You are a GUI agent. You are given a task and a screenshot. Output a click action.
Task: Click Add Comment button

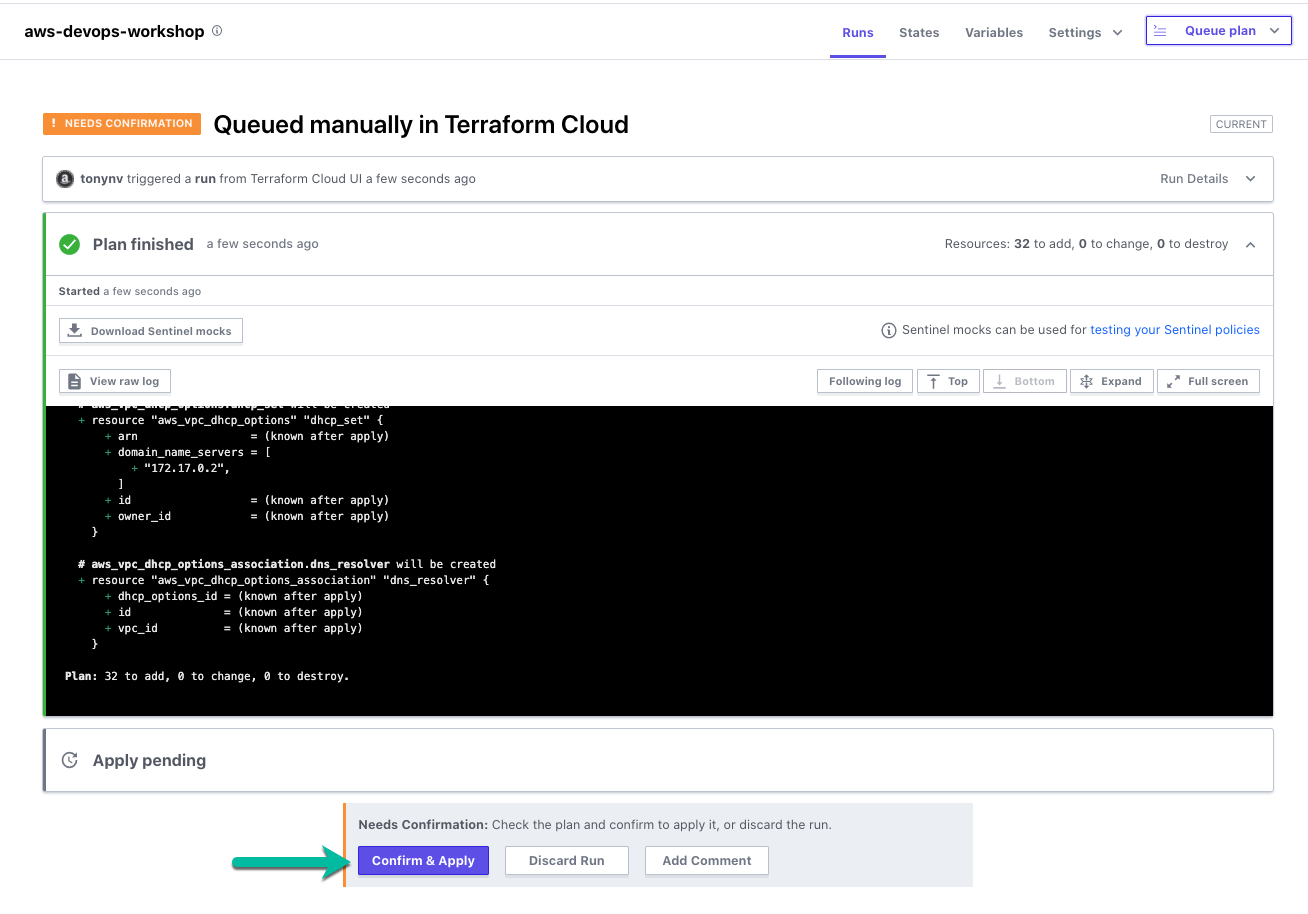click(707, 861)
